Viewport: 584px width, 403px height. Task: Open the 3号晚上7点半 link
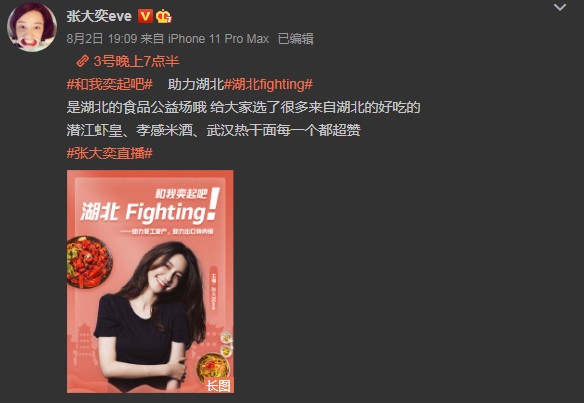(x=136, y=61)
